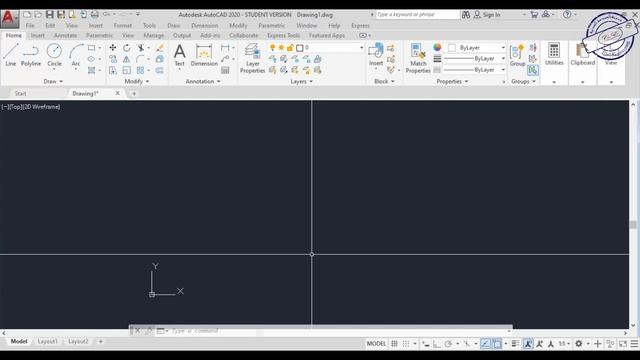640x360 pixels.
Task: Open the Help question mark icon
Action: [567, 14]
